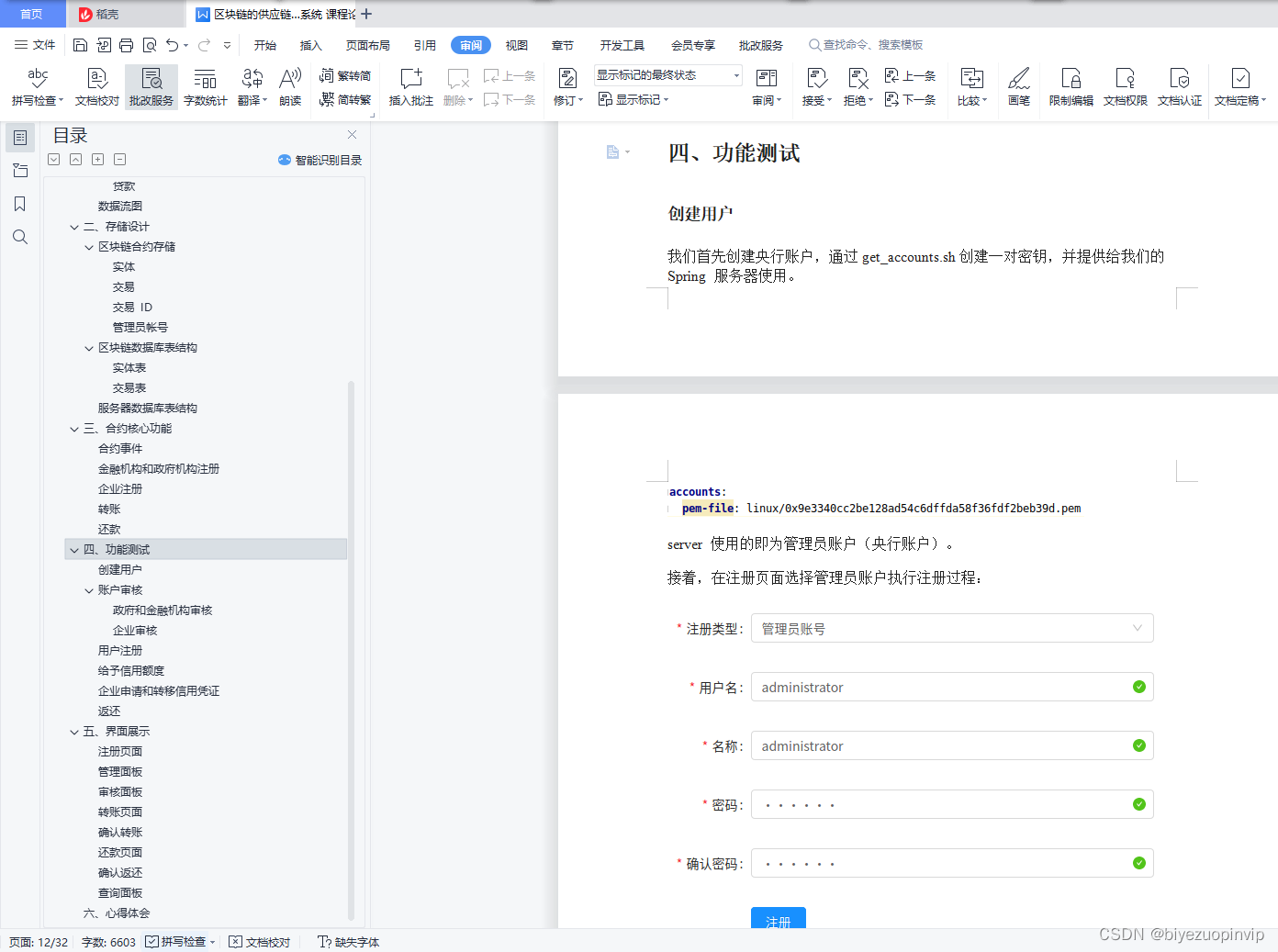Jump to 六、心得体会 in outline
The width and height of the screenshot is (1278, 952).
coord(117,913)
